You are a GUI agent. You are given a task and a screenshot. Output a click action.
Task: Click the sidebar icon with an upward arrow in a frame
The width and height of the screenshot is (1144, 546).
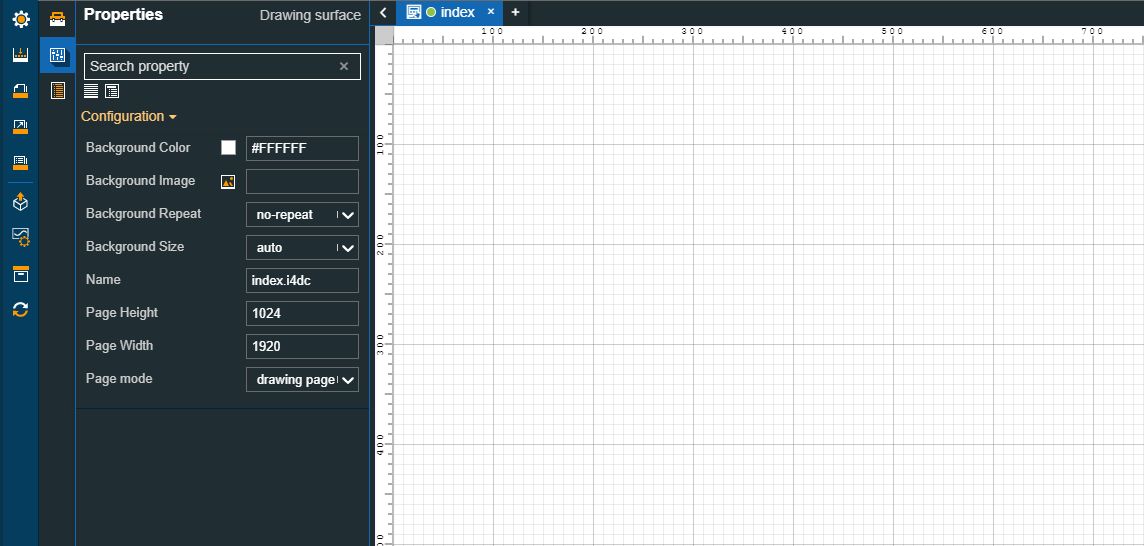click(x=20, y=127)
